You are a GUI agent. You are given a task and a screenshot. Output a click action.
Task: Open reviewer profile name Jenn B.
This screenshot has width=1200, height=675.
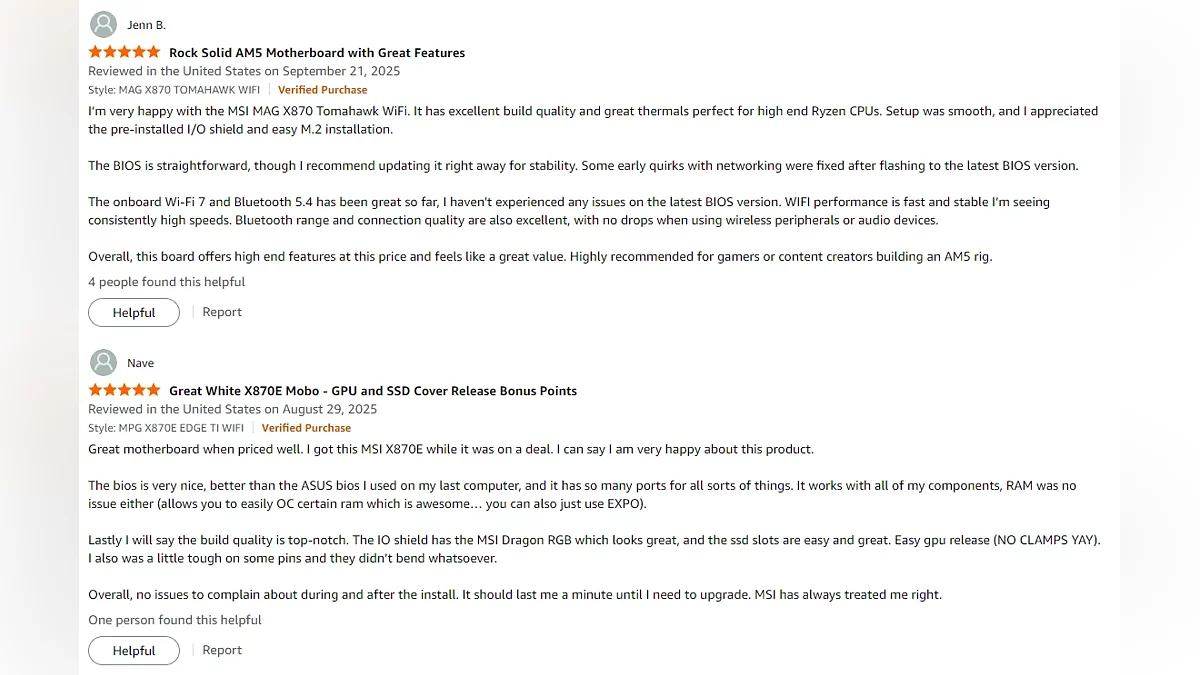(146, 25)
